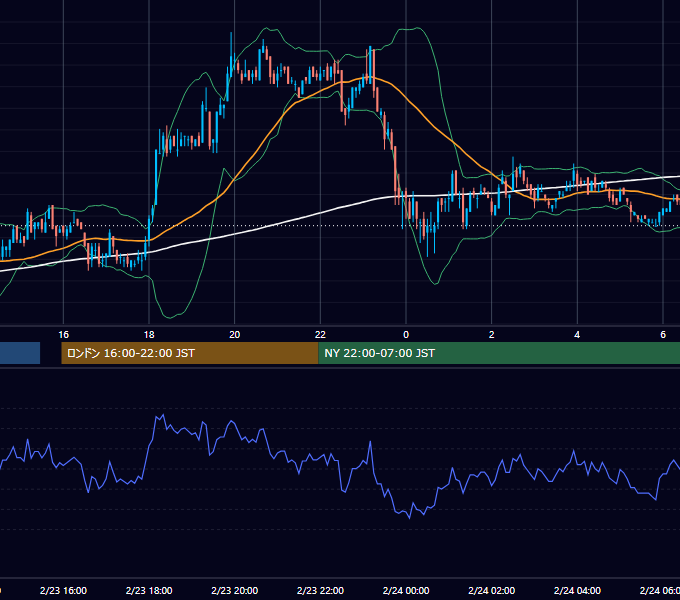Click the hour label 0 on price chart axis
Screen dimensions: 680x600
tap(406, 335)
